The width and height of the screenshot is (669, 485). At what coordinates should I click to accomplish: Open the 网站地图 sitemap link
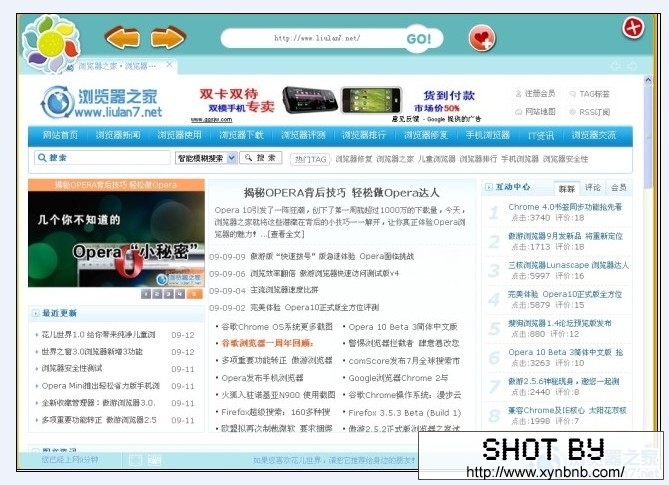536,112
